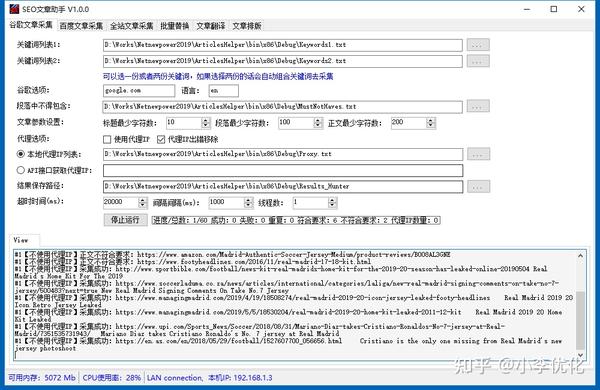Change 线程数 value with its spinner arrows
The width and height of the screenshot is (600, 390).
(x=332, y=202)
